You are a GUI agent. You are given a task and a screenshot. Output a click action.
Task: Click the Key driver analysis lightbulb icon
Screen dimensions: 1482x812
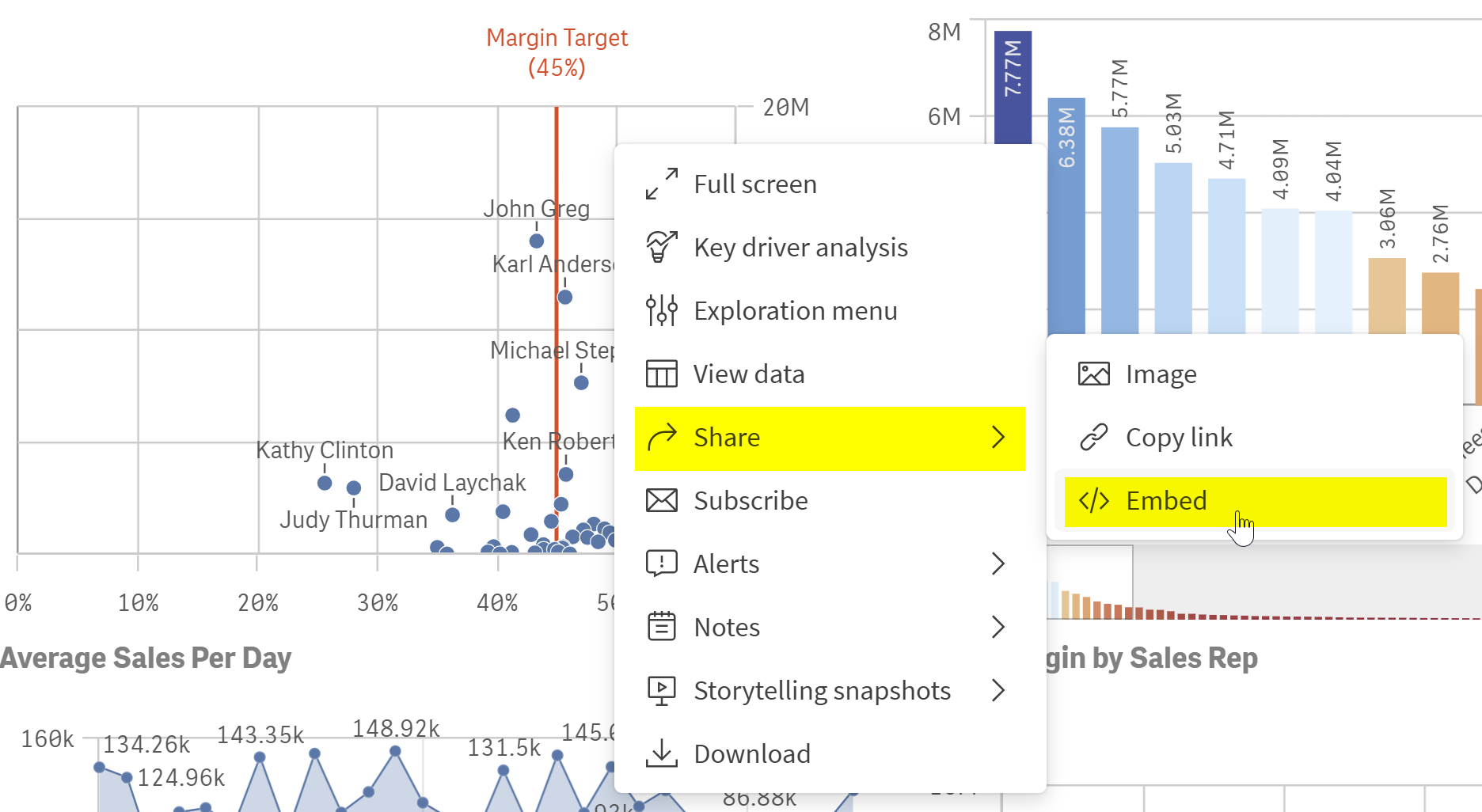(662, 247)
